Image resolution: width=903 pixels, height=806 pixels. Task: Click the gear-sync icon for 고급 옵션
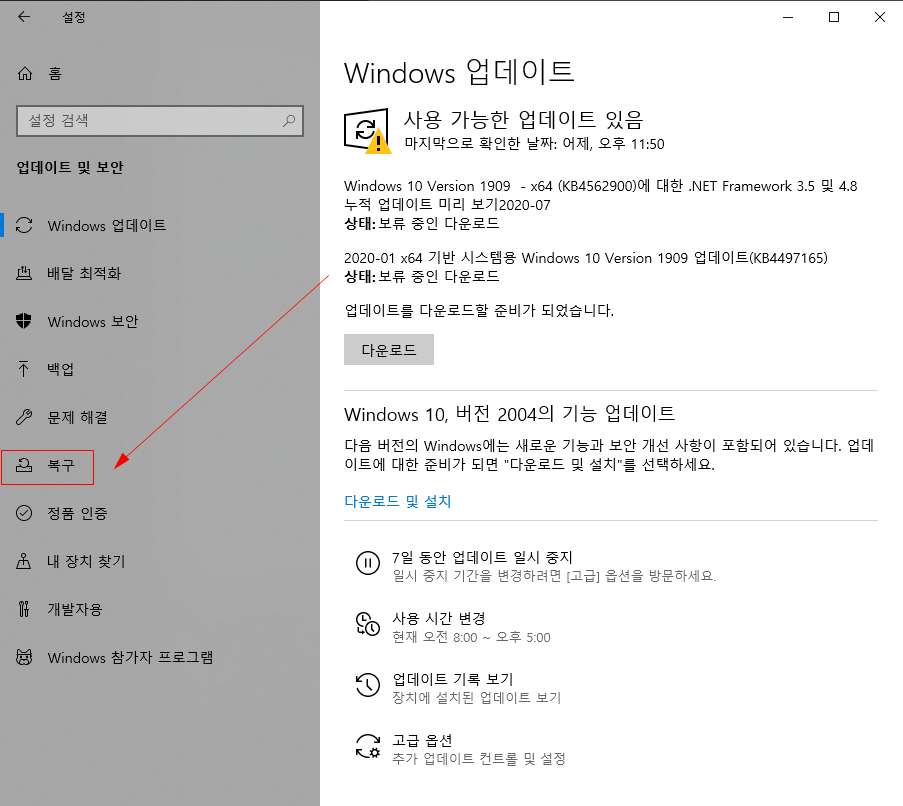(367, 746)
